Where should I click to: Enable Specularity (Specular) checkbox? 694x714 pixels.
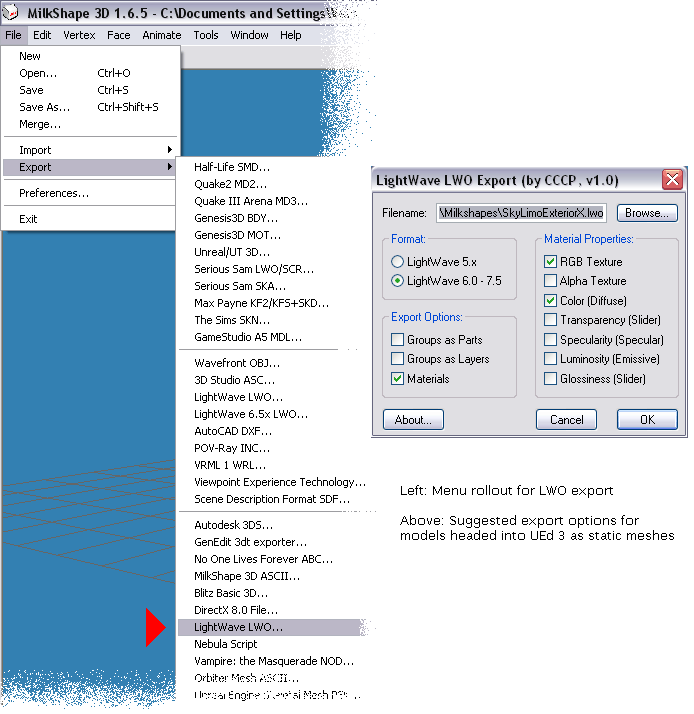(550, 340)
